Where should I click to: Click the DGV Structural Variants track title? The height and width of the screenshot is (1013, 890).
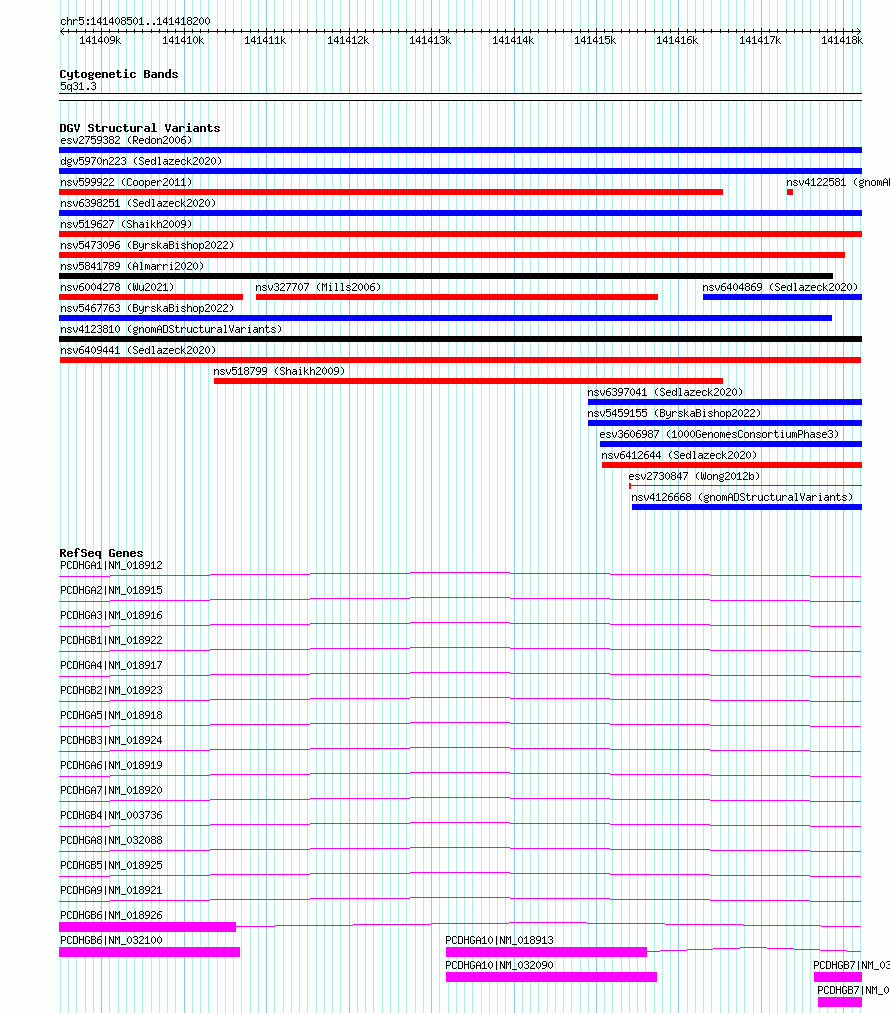tap(140, 128)
